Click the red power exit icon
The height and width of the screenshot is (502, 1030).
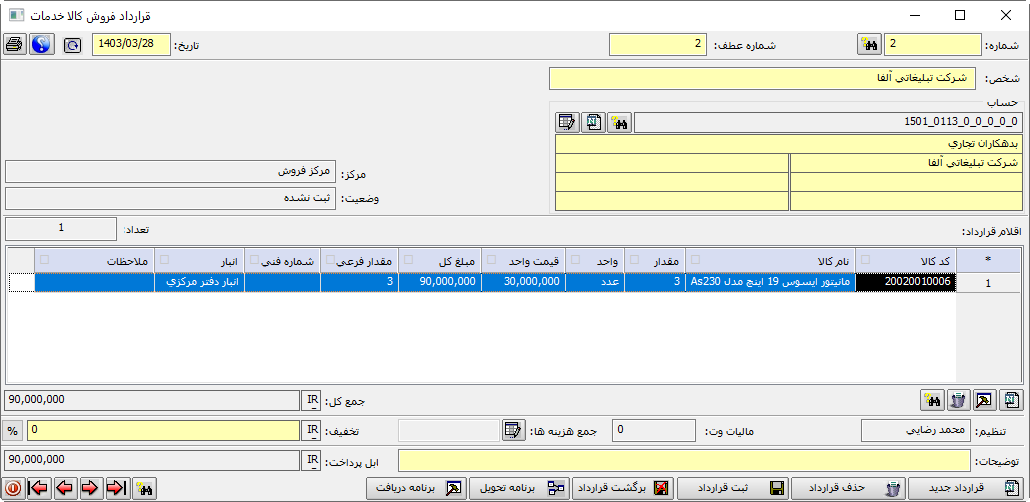13,488
